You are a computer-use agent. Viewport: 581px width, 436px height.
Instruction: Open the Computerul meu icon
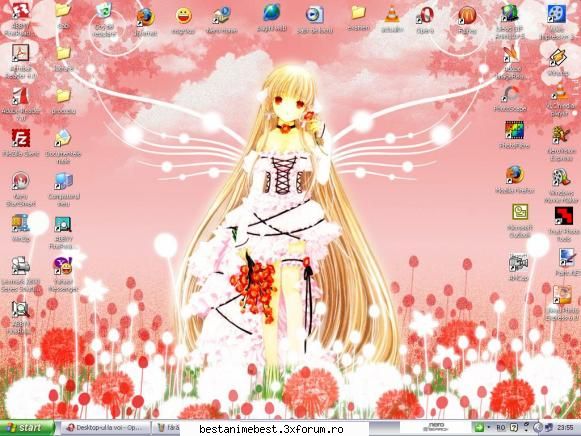point(63,182)
